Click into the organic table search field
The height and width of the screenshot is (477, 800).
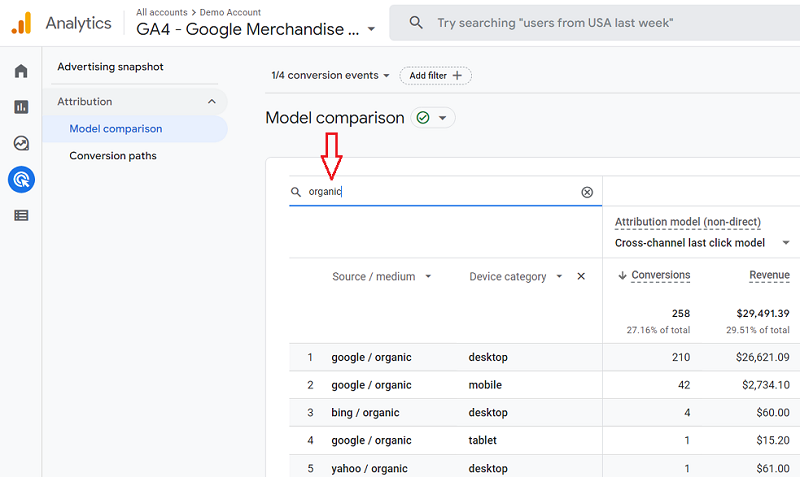[x=445, y=192]
